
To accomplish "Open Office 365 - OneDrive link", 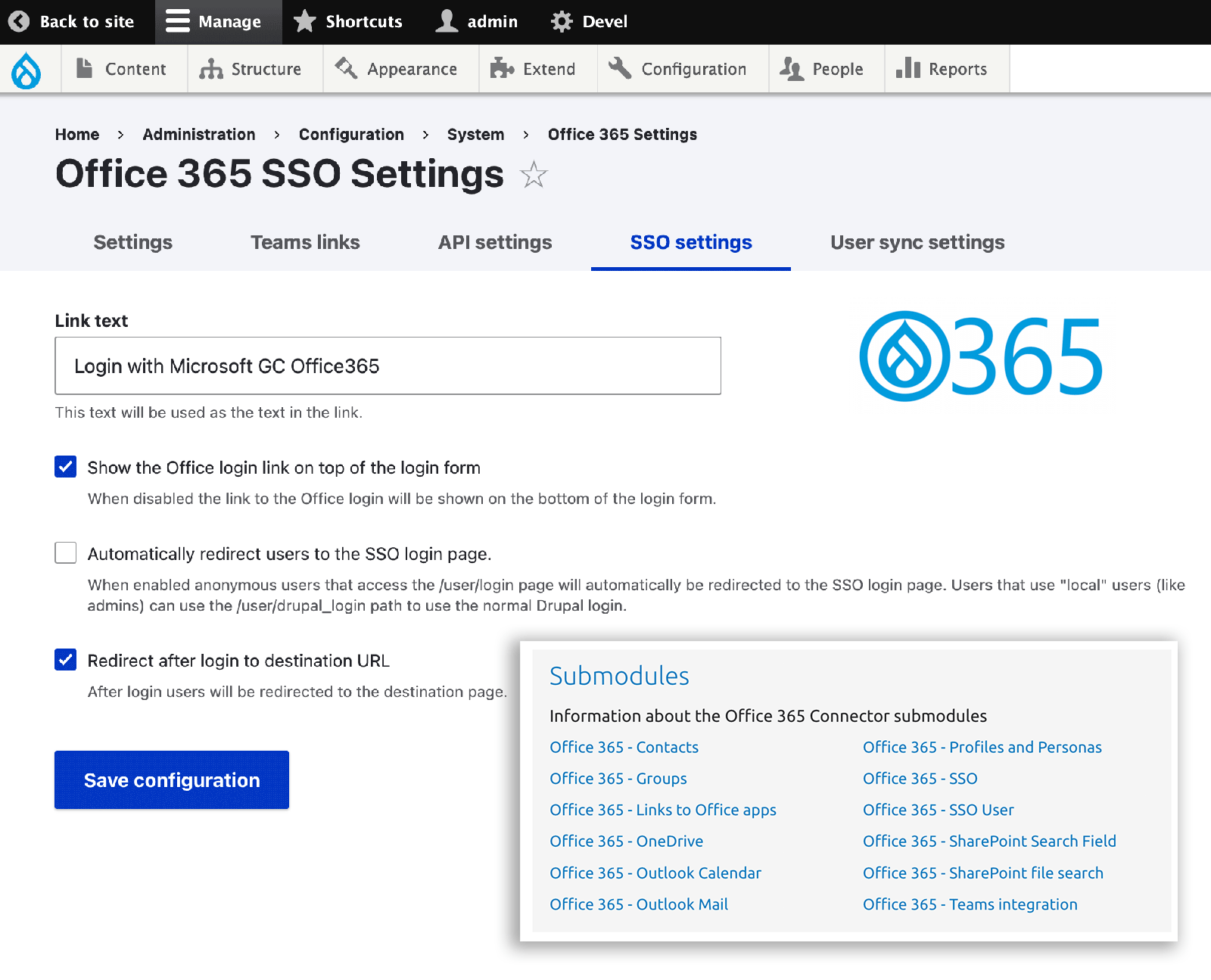I will [627, 841].
